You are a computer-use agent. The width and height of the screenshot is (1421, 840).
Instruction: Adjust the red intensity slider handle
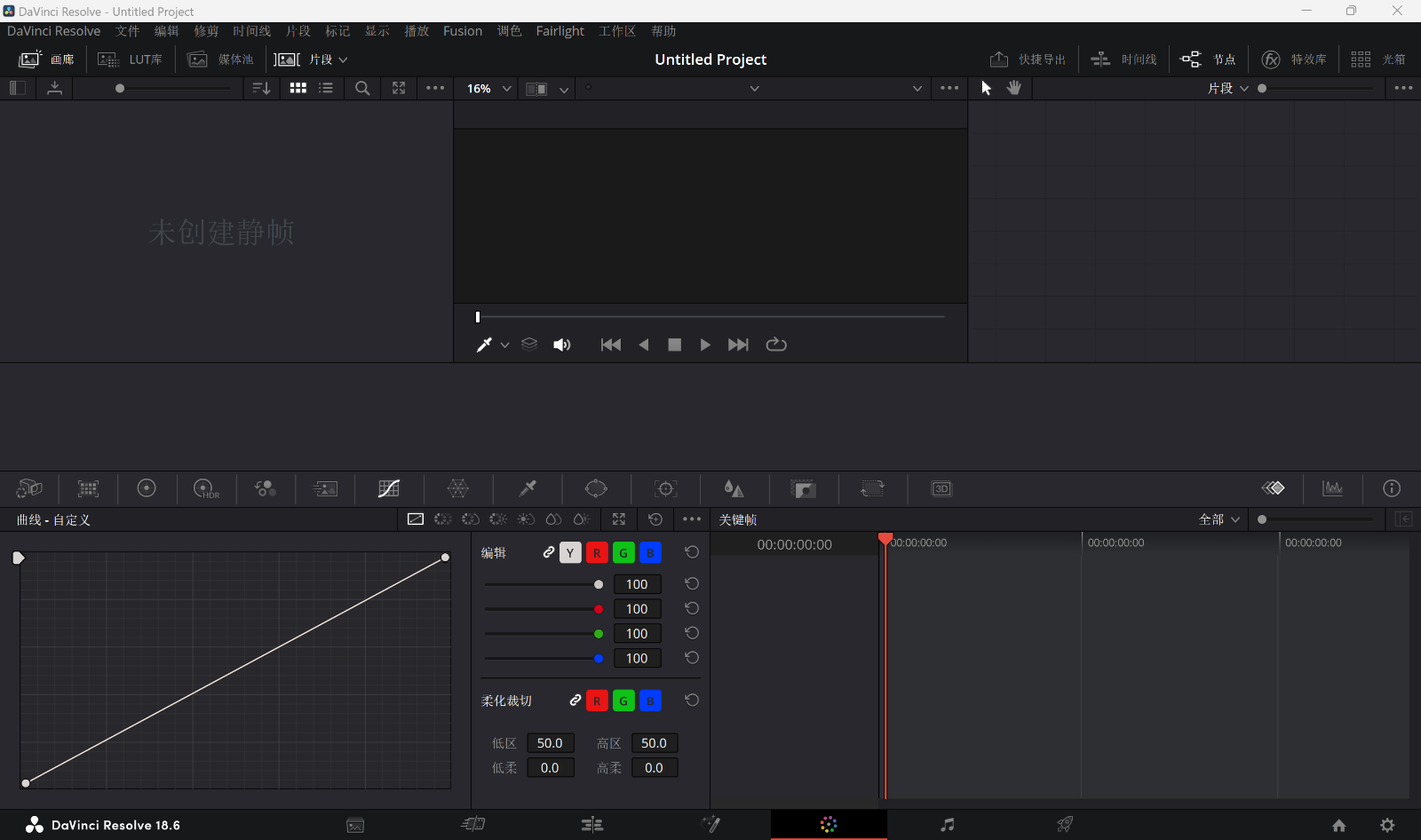(x=599, y=609)
